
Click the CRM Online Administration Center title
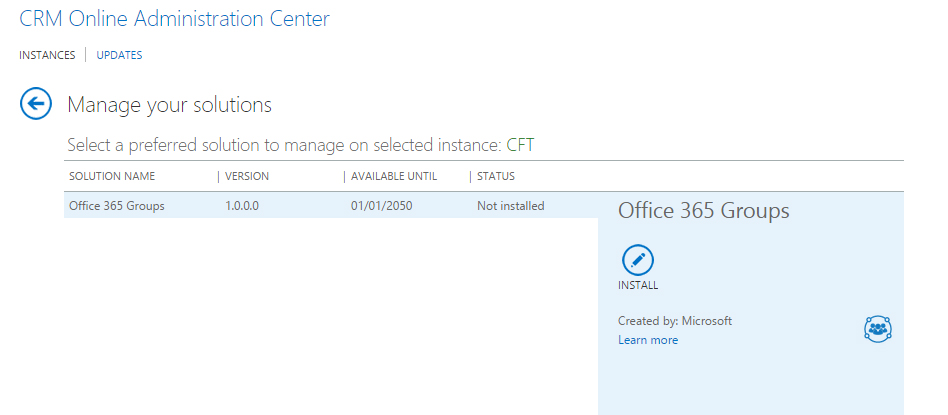point(174,18)
